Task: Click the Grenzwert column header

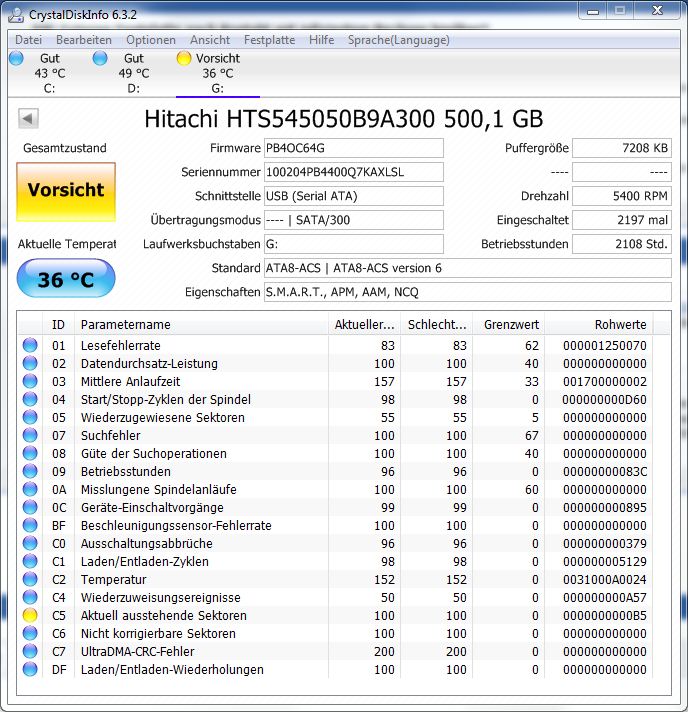Action: (x=509, y=325)
